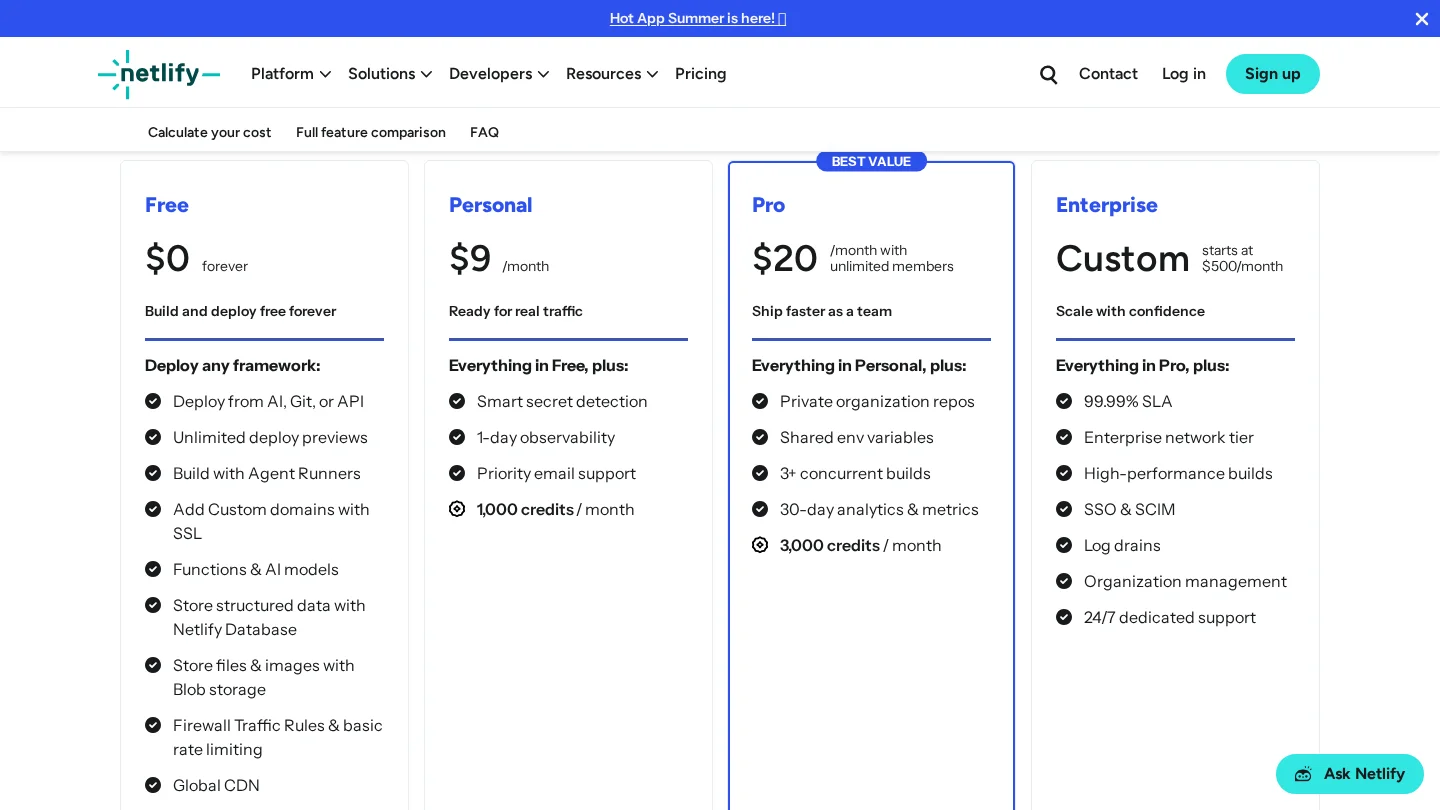1440x810 pixels.
Task: Click the Sign up button
Action: pos(1273,74)
